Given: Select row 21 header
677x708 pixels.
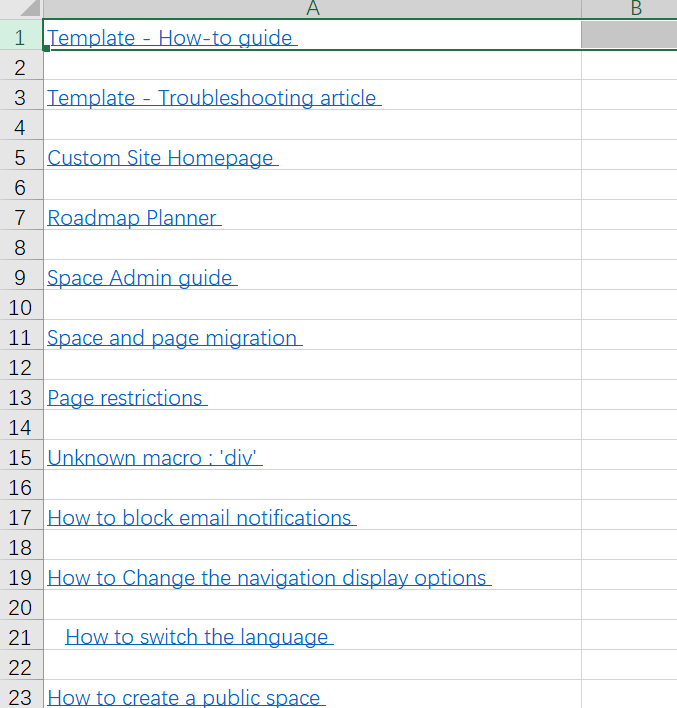Looking at the screenshot, I should 21,634.
